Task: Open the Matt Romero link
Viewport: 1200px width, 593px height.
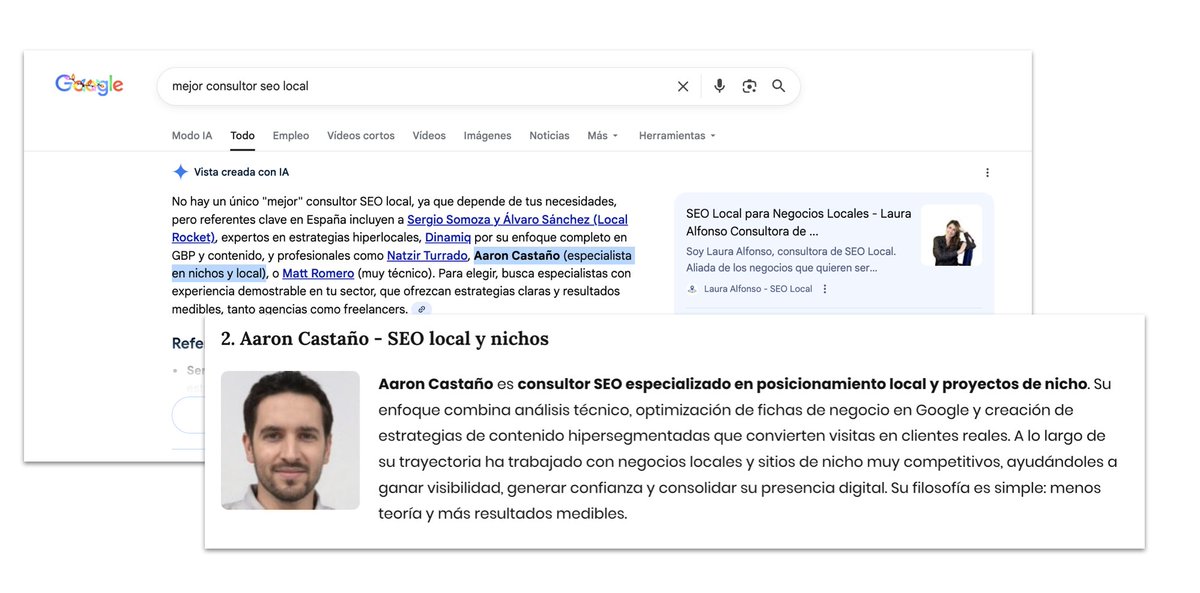Action: [318, 273]
